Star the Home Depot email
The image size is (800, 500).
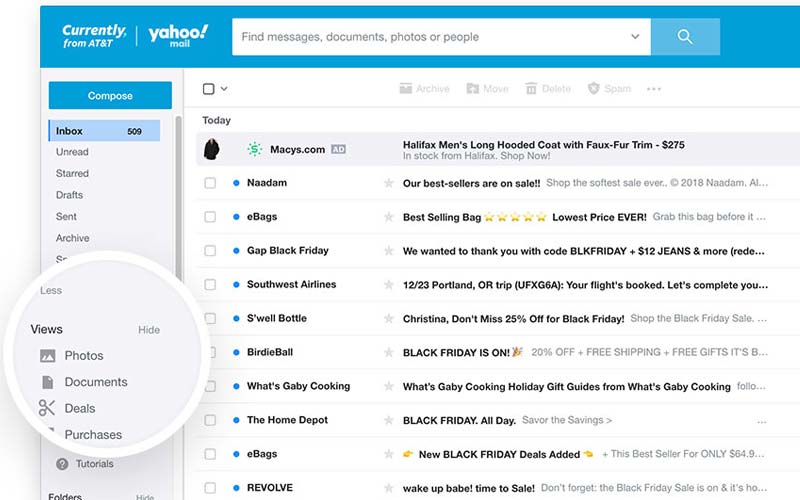389,420
